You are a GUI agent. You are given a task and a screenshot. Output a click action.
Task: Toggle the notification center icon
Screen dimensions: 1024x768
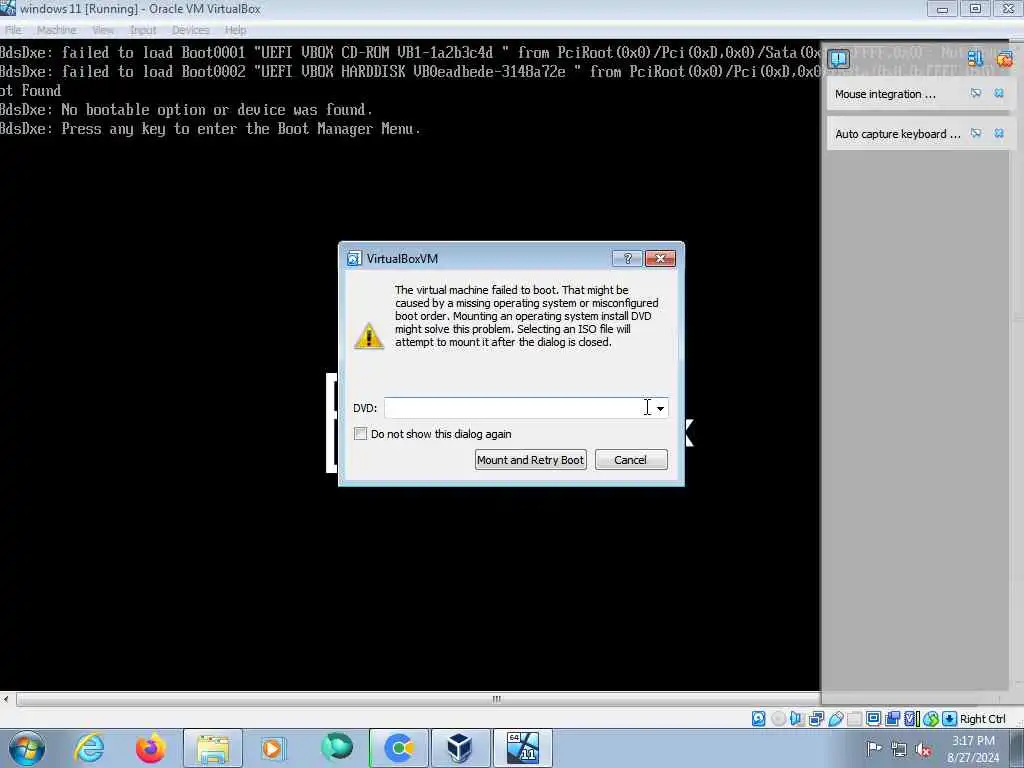(839, 59)
